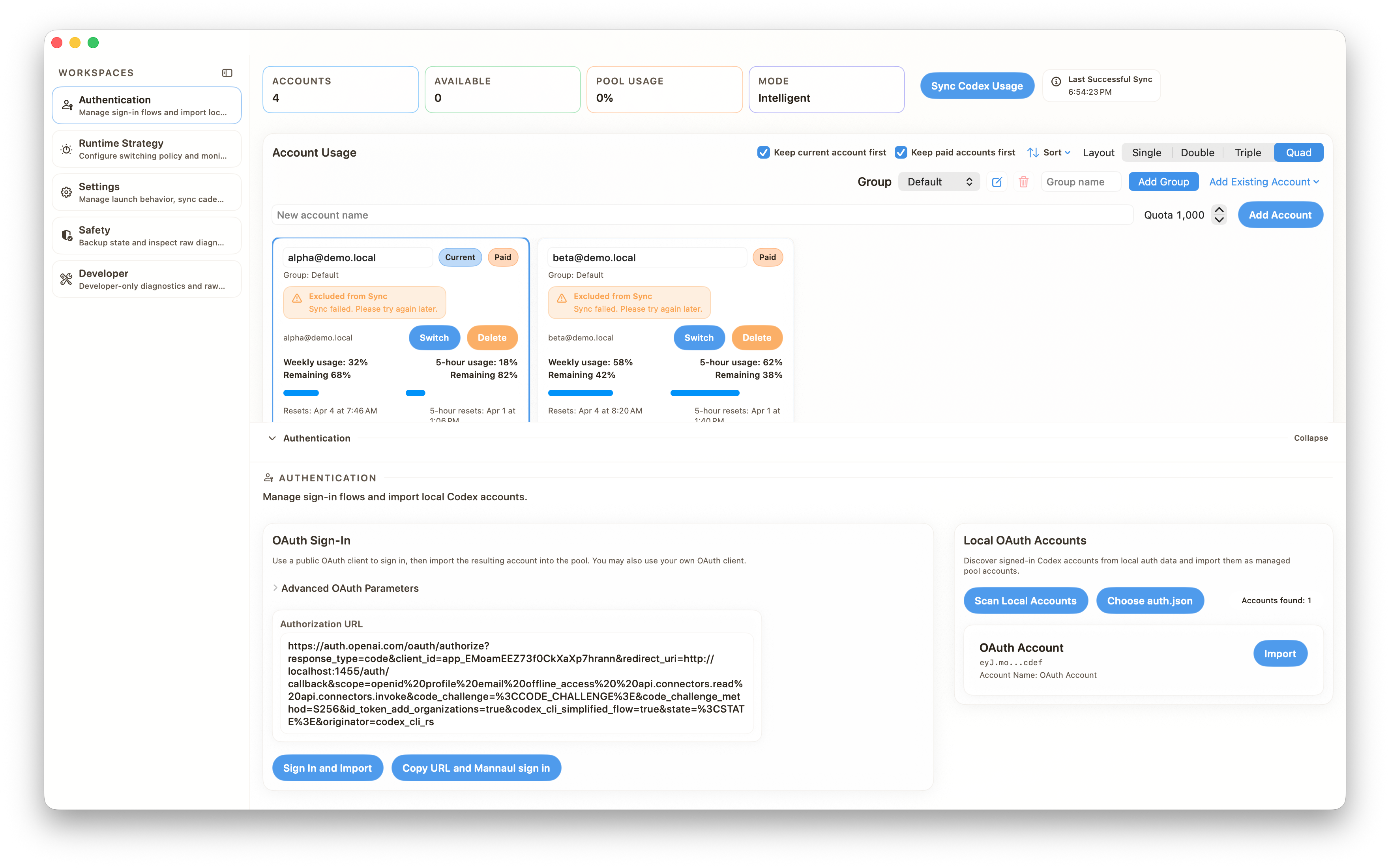Click Add Group button
This screenshot has width=1390, height=868.
point(1163,182)
